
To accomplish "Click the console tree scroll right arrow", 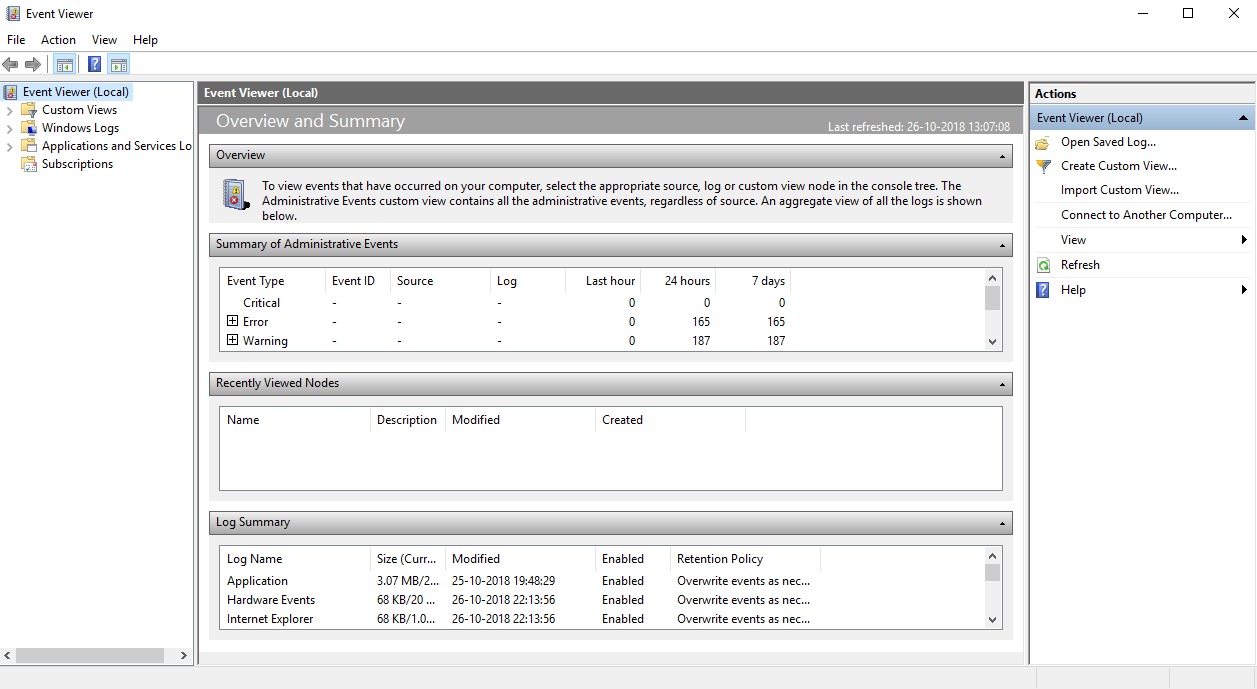I will tap(183, 656).
